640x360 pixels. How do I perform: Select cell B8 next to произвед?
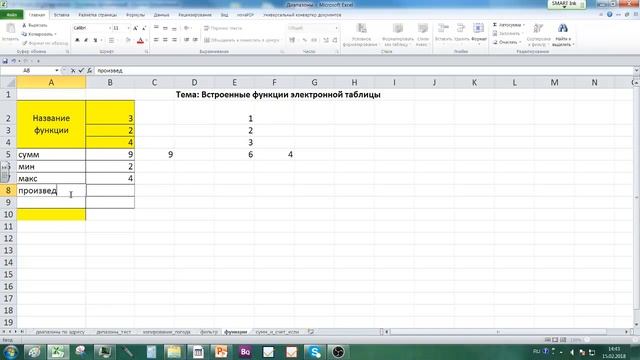(110, 191)
